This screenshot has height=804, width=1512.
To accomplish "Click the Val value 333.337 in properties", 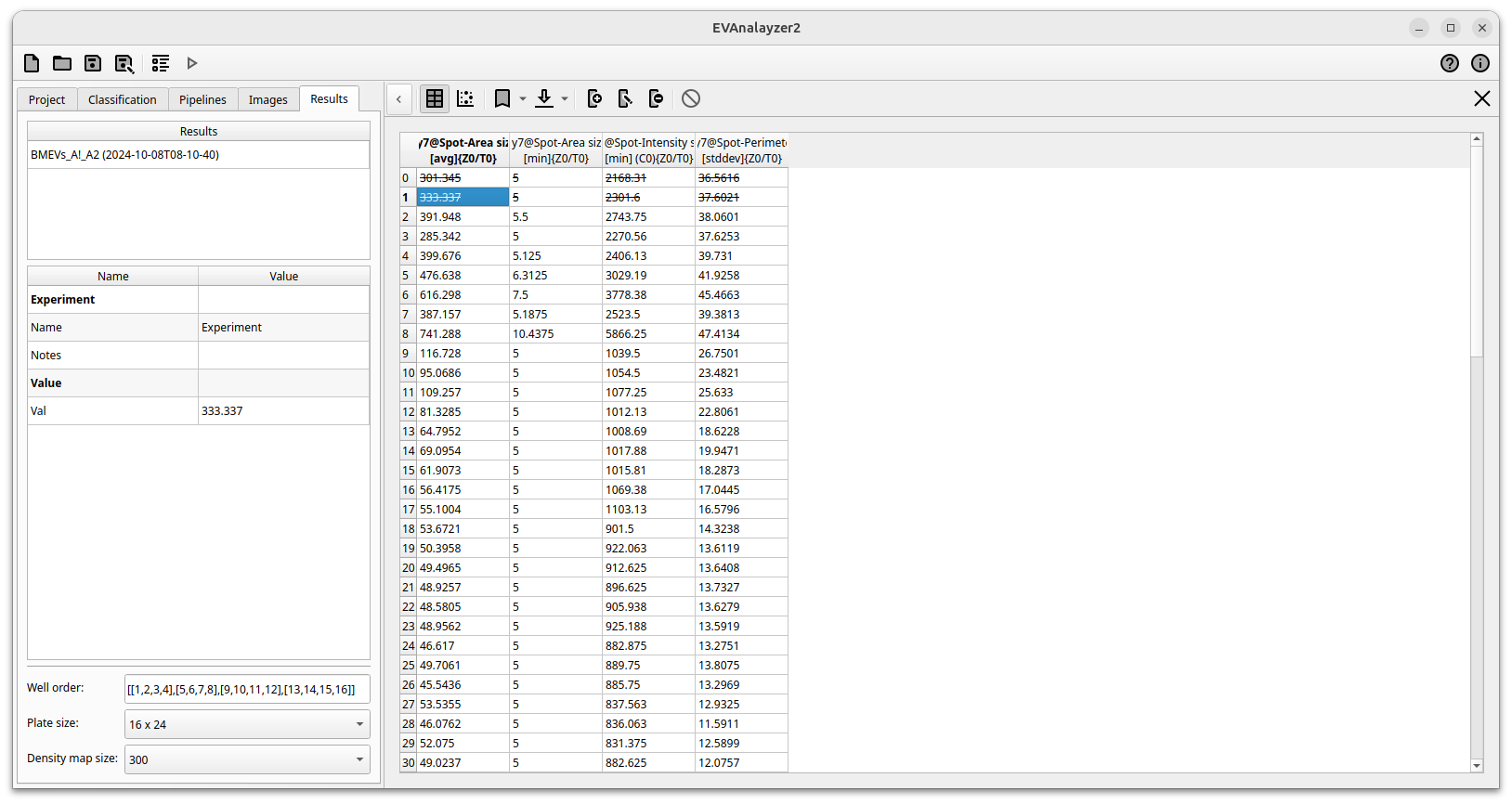I will click(x=283, y=411).
